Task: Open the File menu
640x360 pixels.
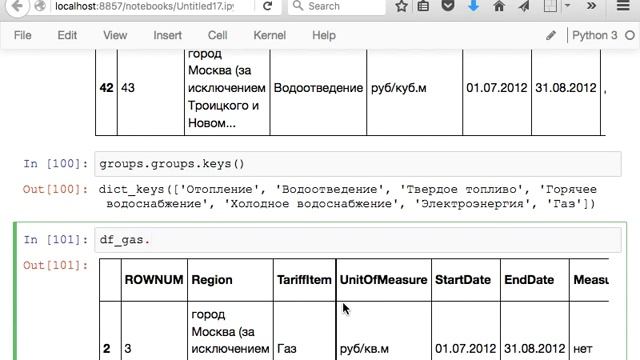Action: click(x=22, y=36)
